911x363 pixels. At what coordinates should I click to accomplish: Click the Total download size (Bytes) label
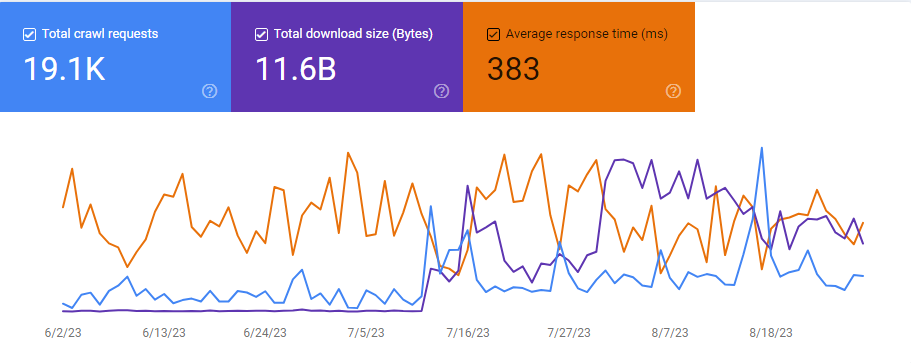(353, 34)
